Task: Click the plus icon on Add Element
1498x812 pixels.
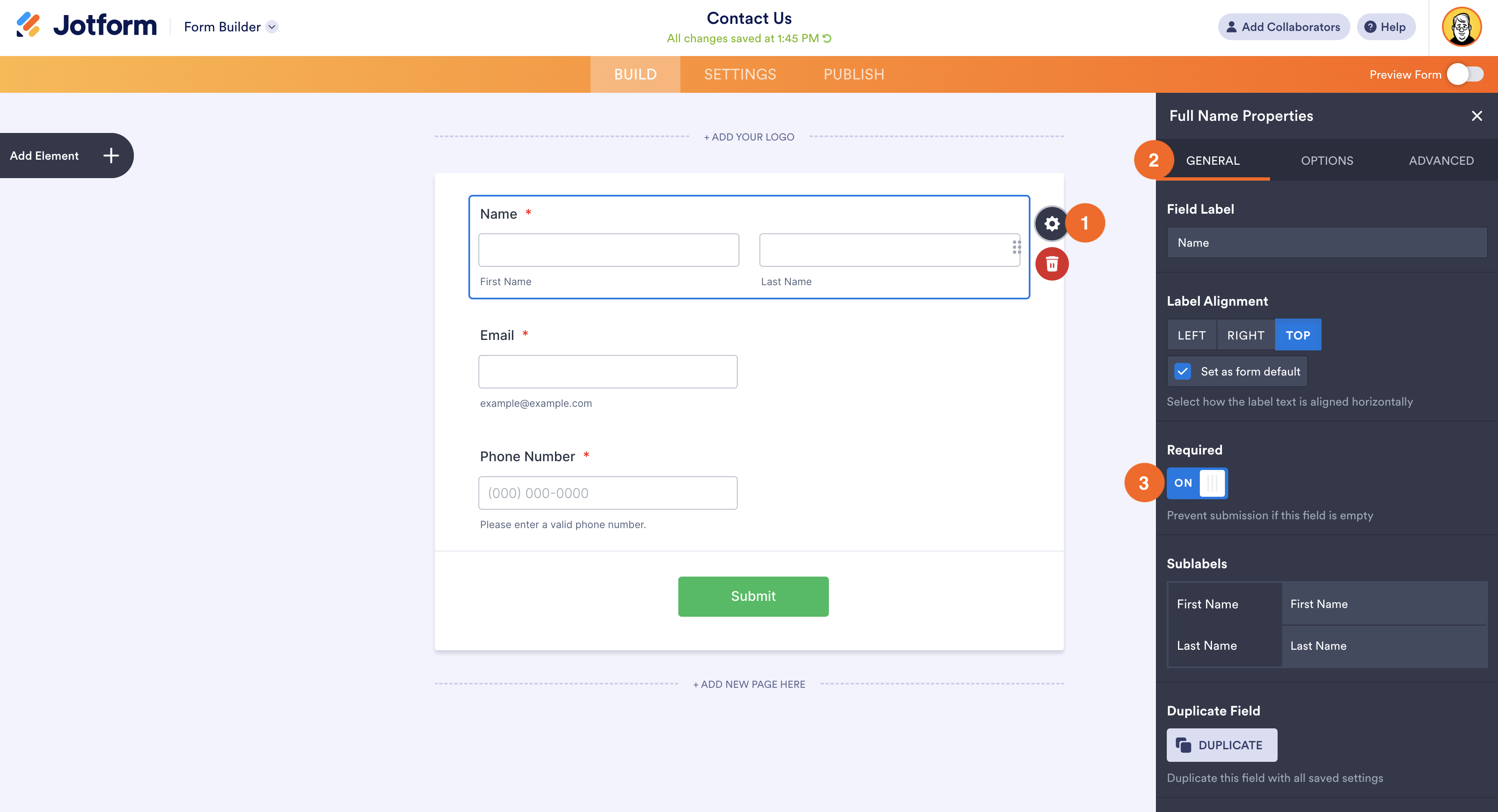Action: [110, 156]
